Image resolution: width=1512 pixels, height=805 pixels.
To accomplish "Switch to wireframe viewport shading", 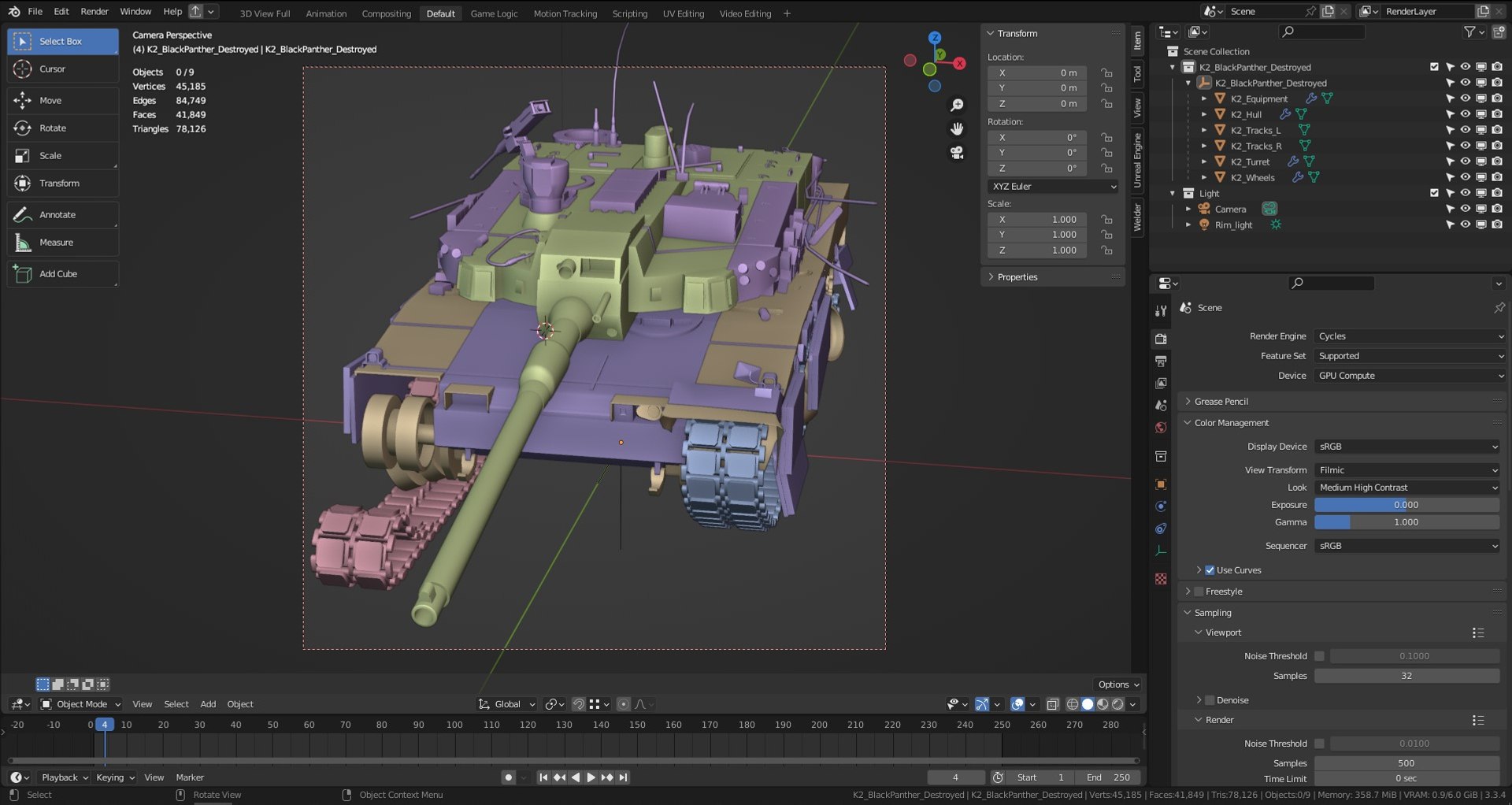I will click(x=1073, y=704).
